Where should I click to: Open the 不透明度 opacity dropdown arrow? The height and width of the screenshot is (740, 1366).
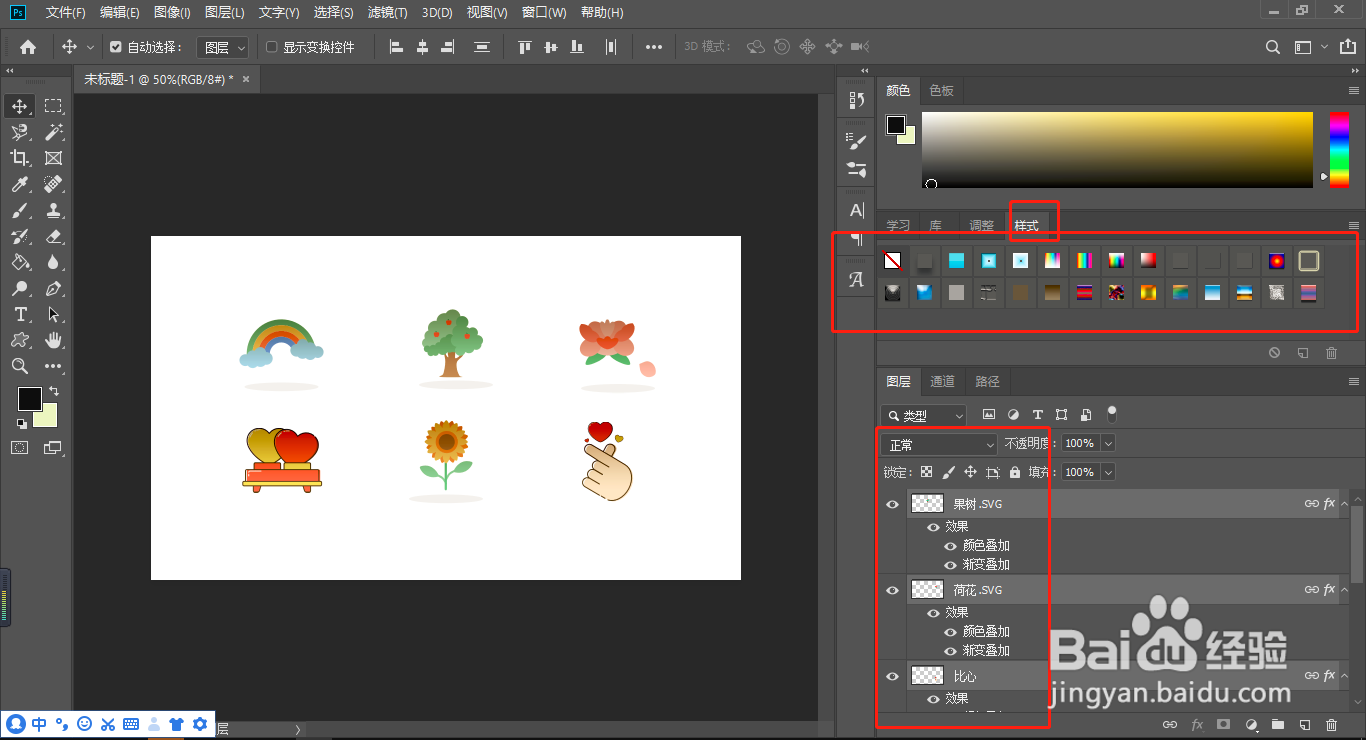[x=1107, y=443]
